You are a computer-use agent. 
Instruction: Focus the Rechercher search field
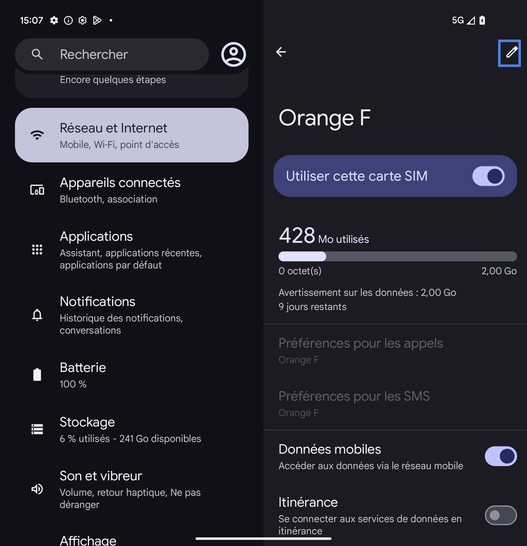[112, 54]
